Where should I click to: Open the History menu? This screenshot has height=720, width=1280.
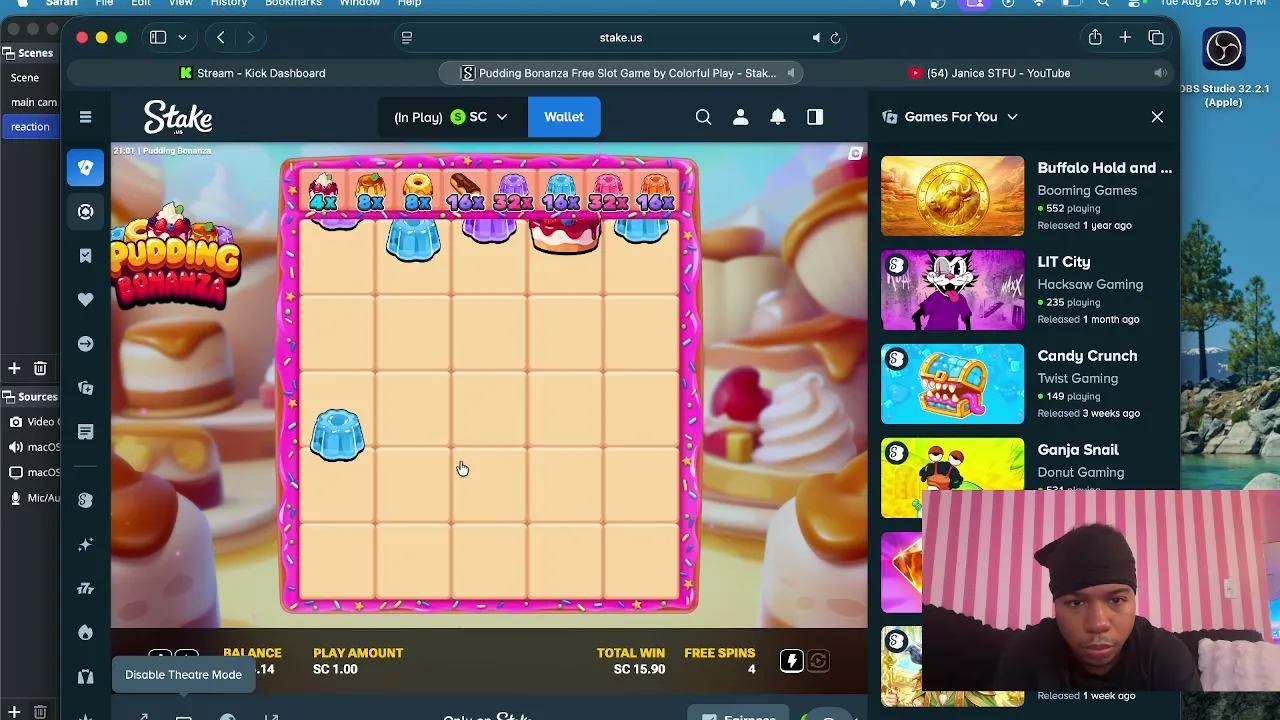pos(229,4)
